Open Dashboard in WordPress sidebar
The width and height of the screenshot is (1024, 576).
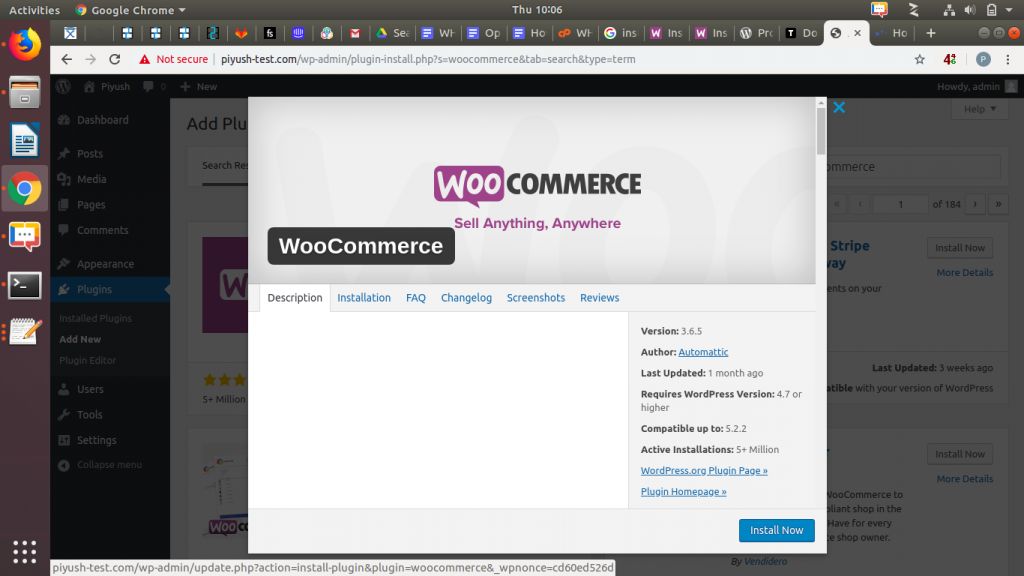(103, 120)
